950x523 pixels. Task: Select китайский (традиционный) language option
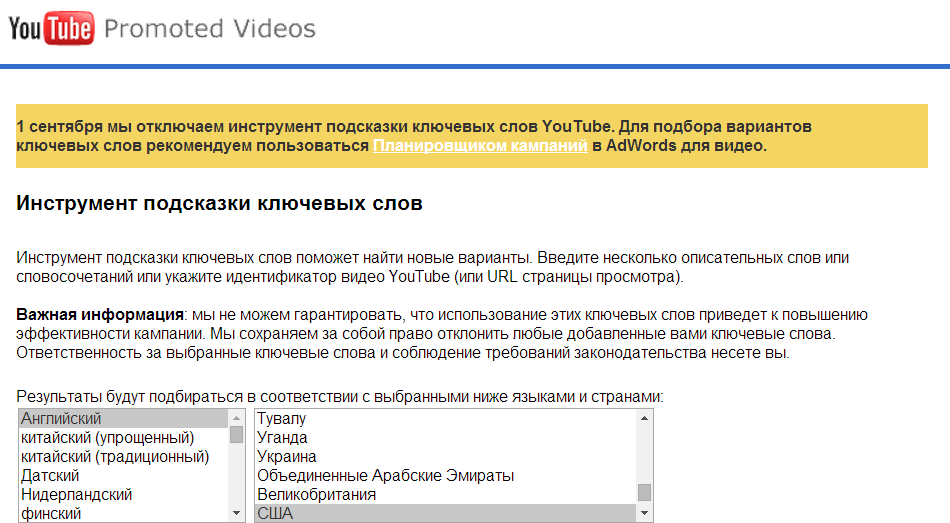[x=124, y=456]
